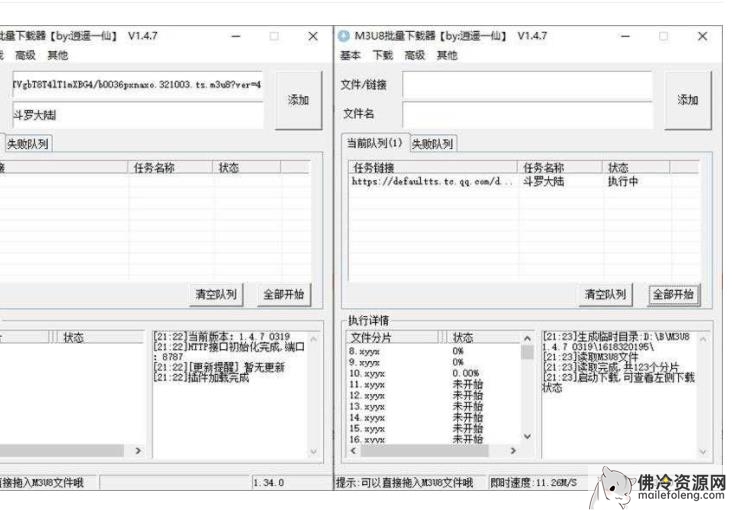
Task: Maximize the right M3U8 downloader window
Action: 663,36
